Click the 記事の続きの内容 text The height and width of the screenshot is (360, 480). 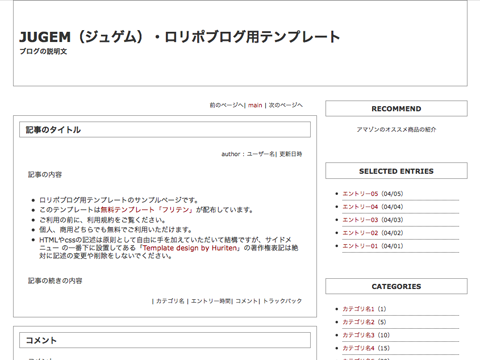click(55, 281)
